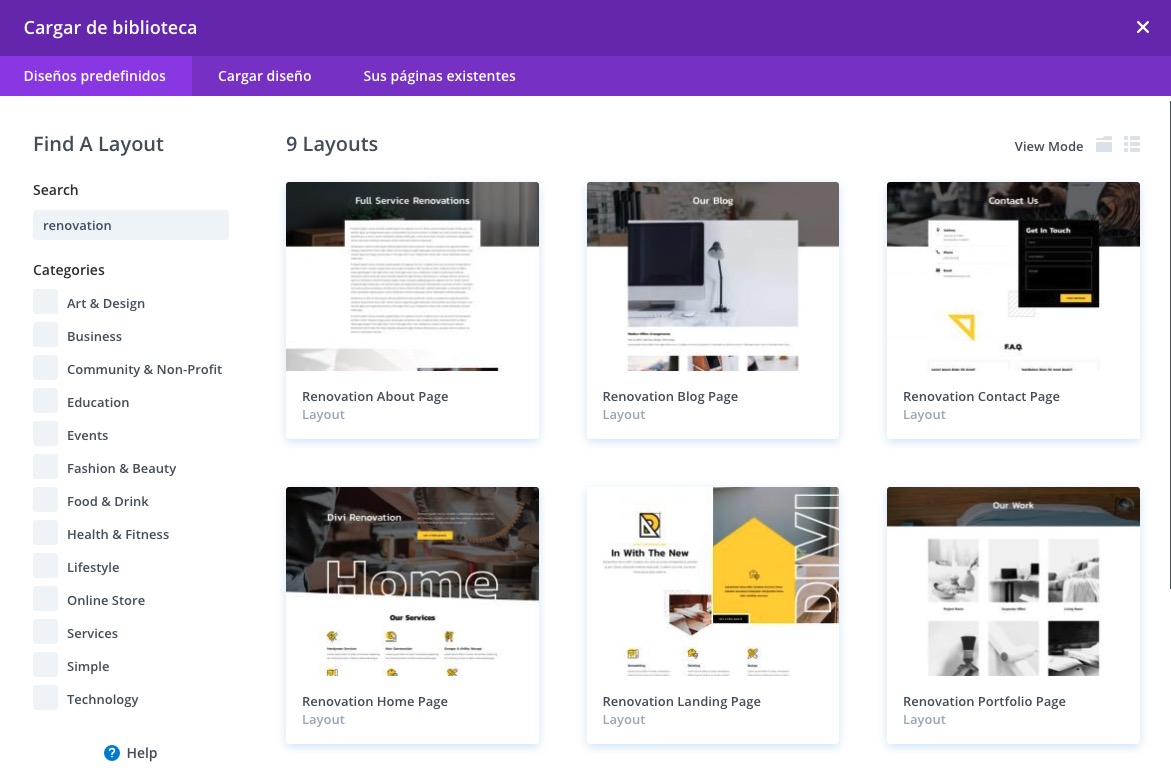Check the Art & Design category
This screenshot has height=784, width=1171.
46,303
